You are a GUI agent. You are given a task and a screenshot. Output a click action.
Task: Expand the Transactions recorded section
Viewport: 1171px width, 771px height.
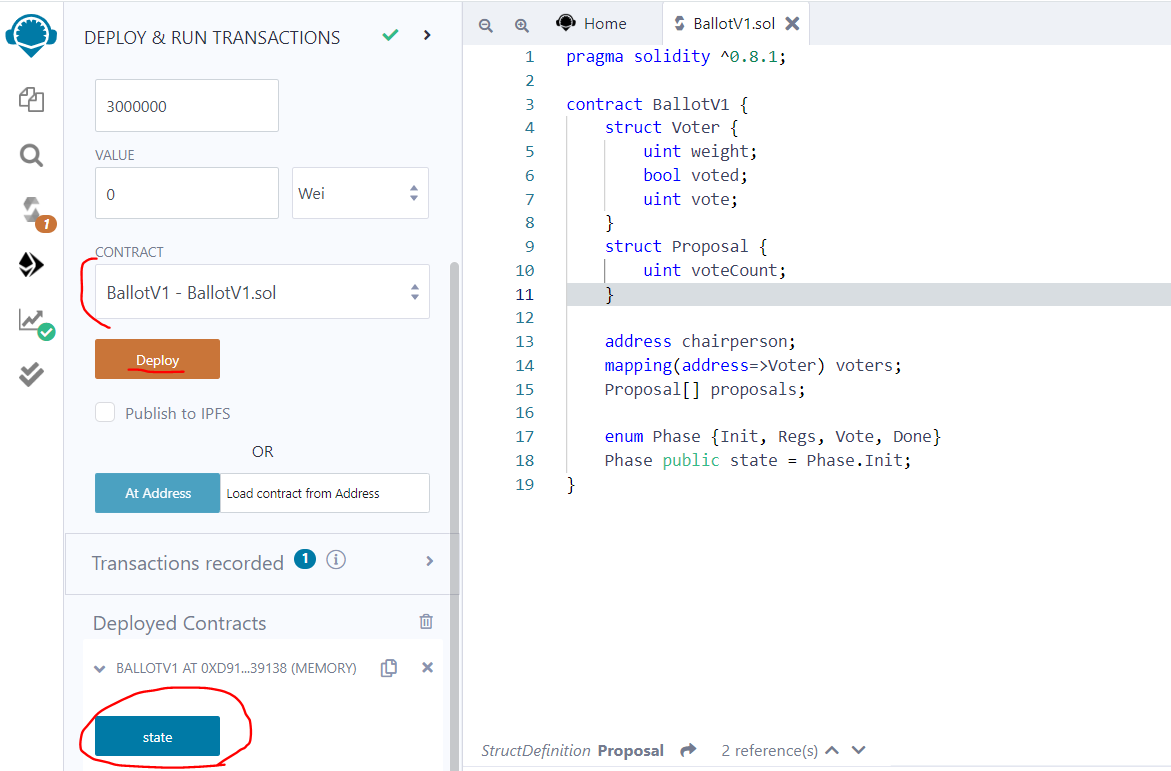[429, 561]
